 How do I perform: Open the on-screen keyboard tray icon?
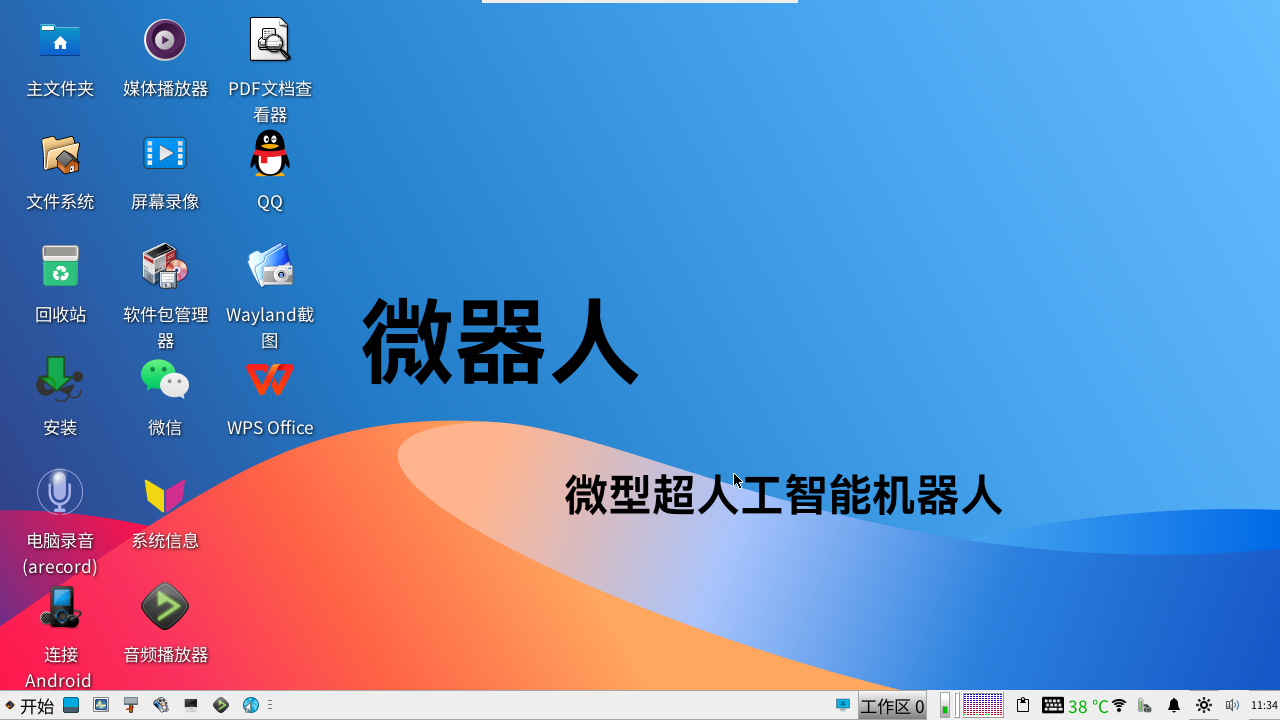click(x=1052, y=705)
